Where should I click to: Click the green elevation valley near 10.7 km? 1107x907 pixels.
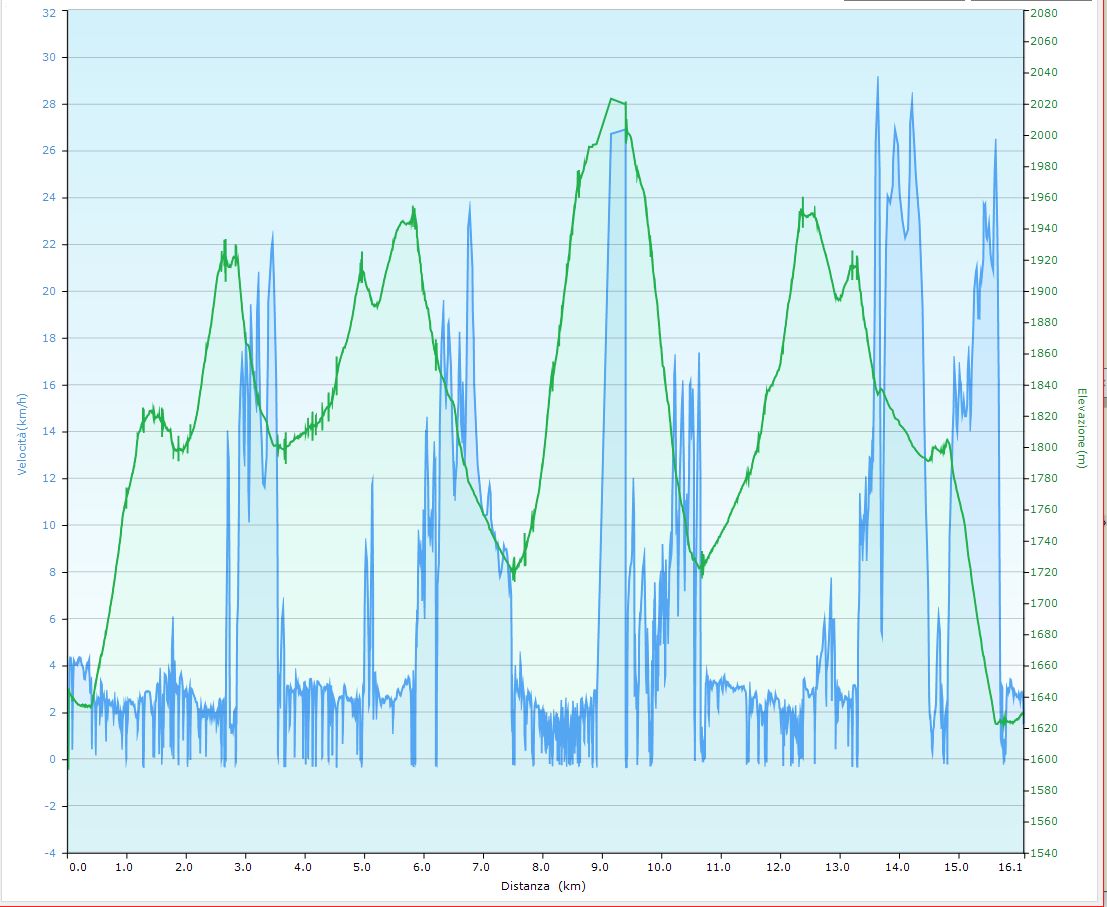[701, 572]
